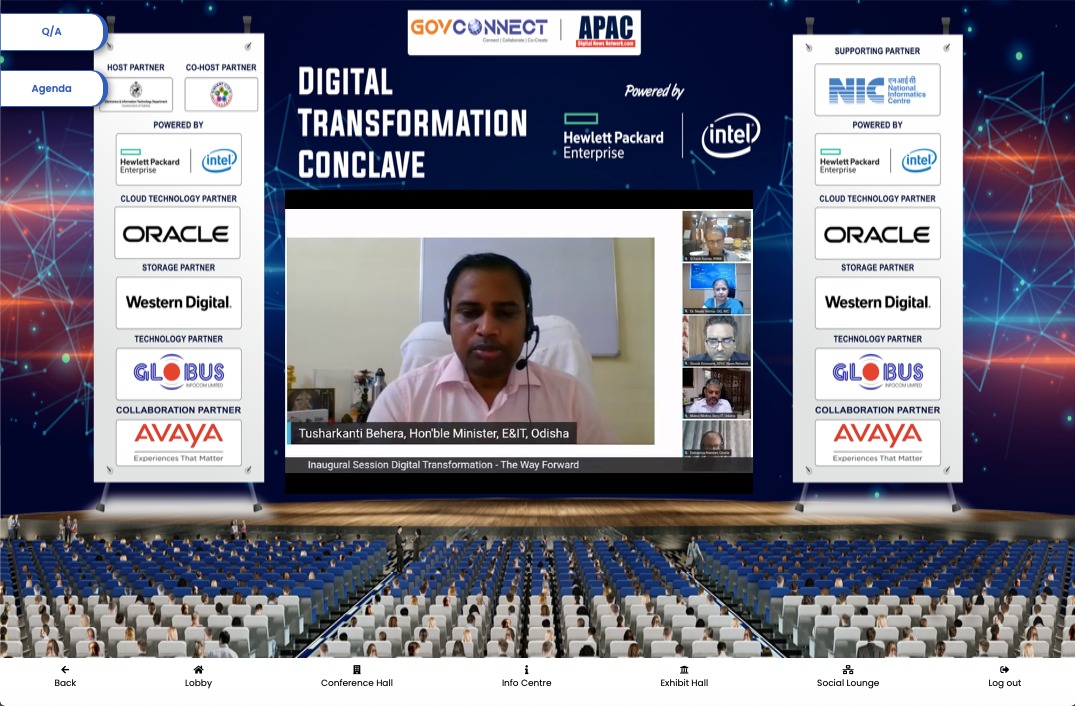
Task: Select fifth participant thumbnail at bottom
Action: click(x=716, y=439)
